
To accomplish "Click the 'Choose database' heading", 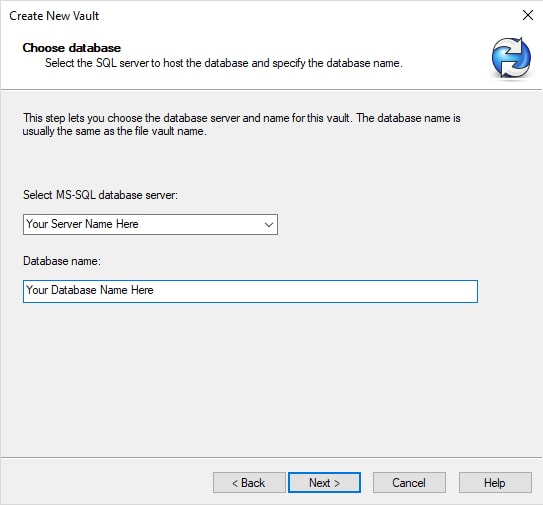I will [x=72, y=48].
